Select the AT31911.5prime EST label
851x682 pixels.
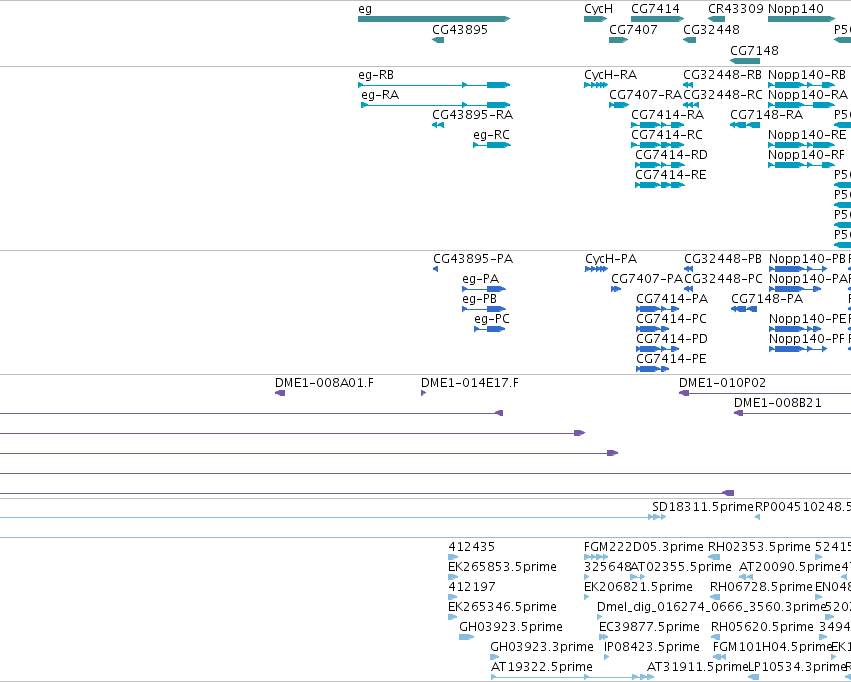(697, 667)
